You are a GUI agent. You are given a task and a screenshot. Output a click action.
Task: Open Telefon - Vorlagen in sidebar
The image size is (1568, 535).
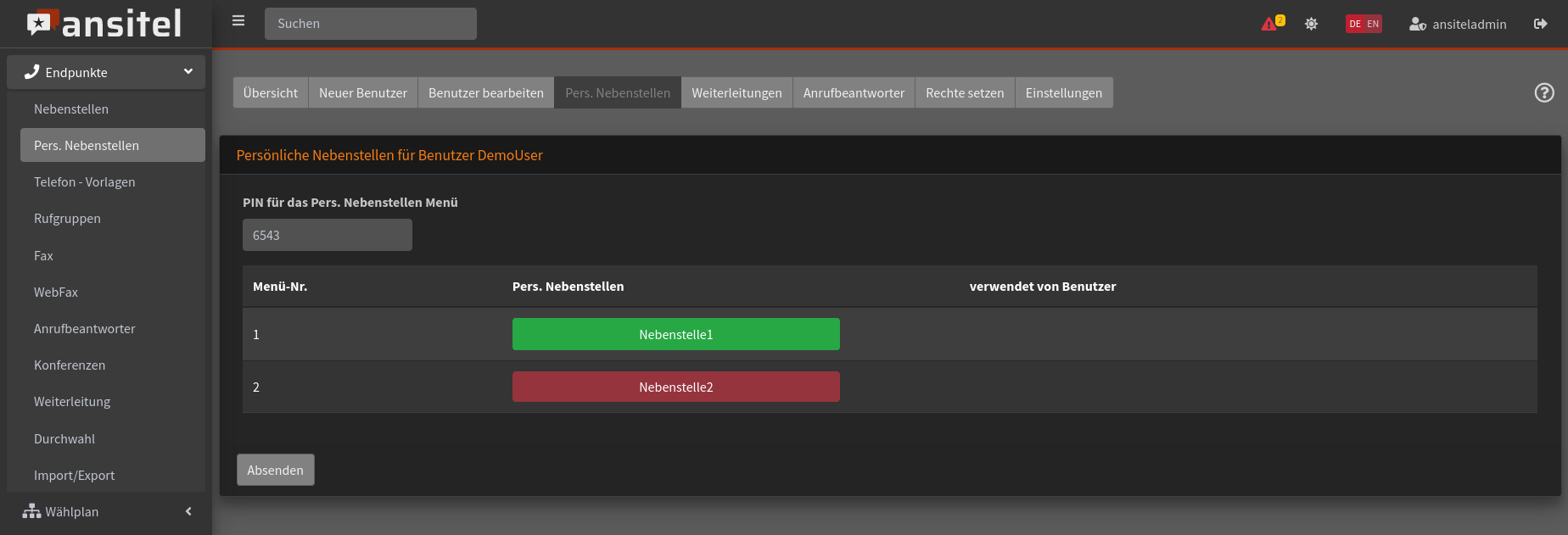pos(85,182)
